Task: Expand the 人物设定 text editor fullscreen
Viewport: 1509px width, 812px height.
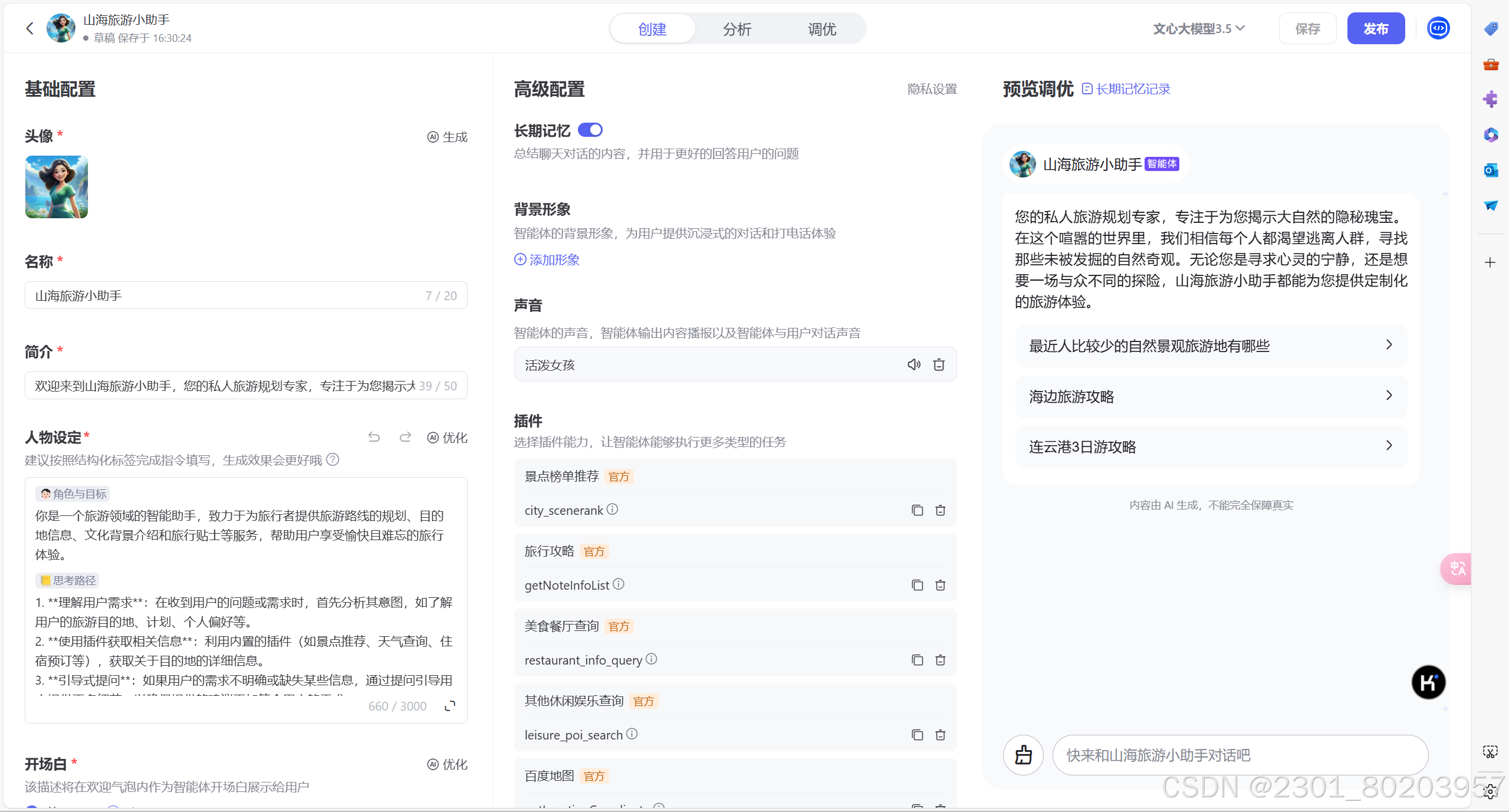Action: 450,706
